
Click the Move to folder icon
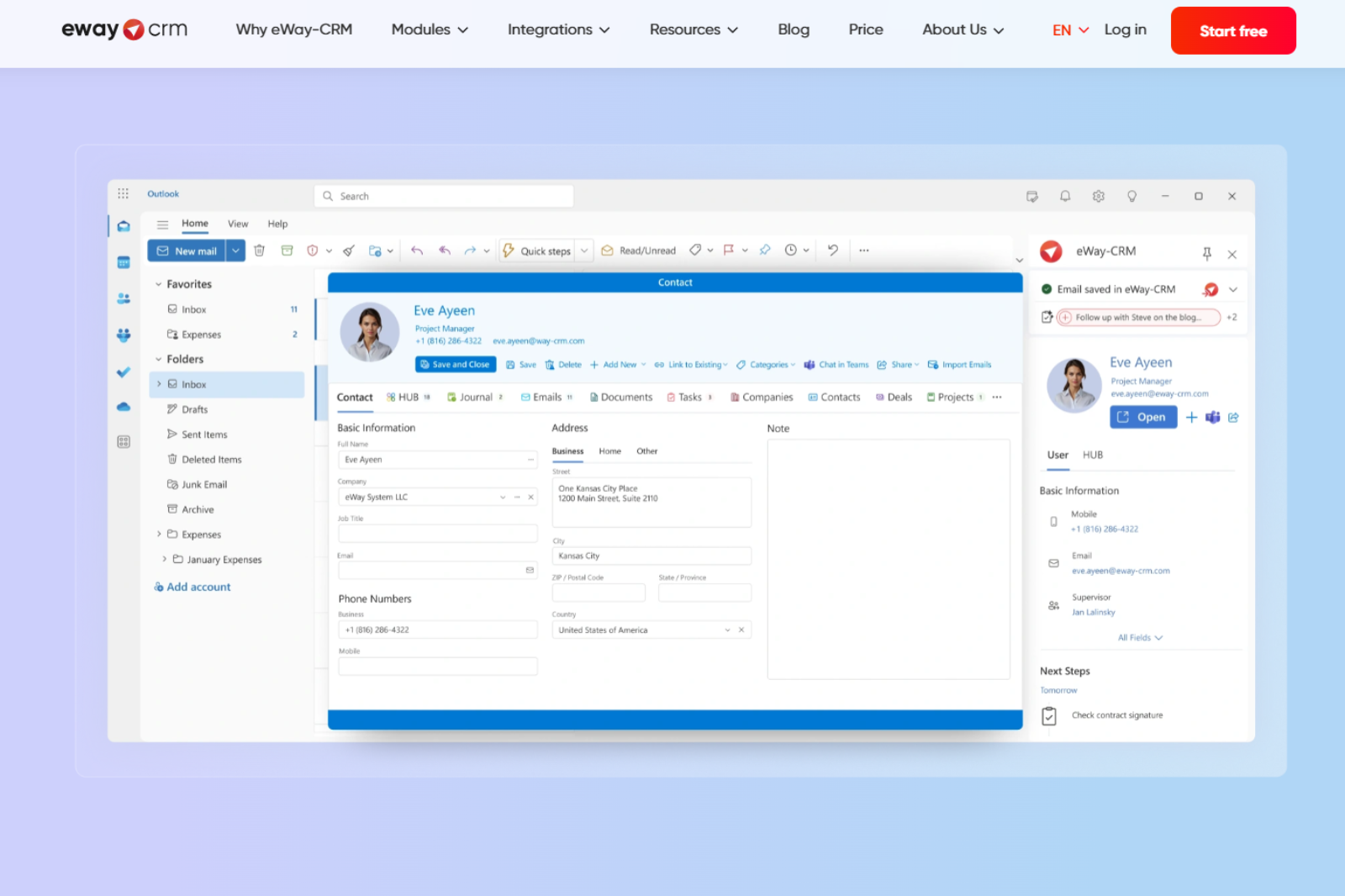375,250
